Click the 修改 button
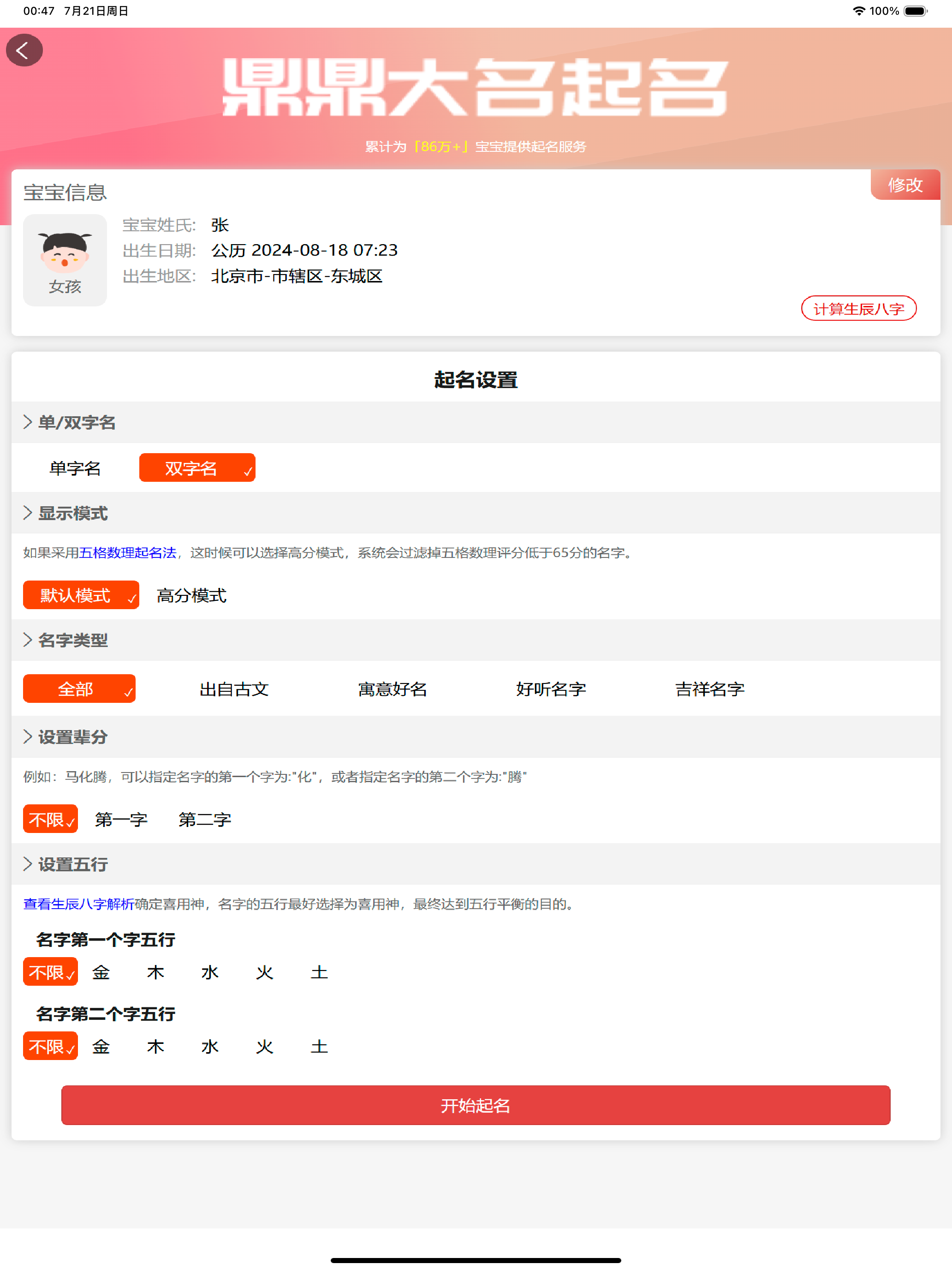Viewport: 952px width, 1270px height. click(905, 185)
